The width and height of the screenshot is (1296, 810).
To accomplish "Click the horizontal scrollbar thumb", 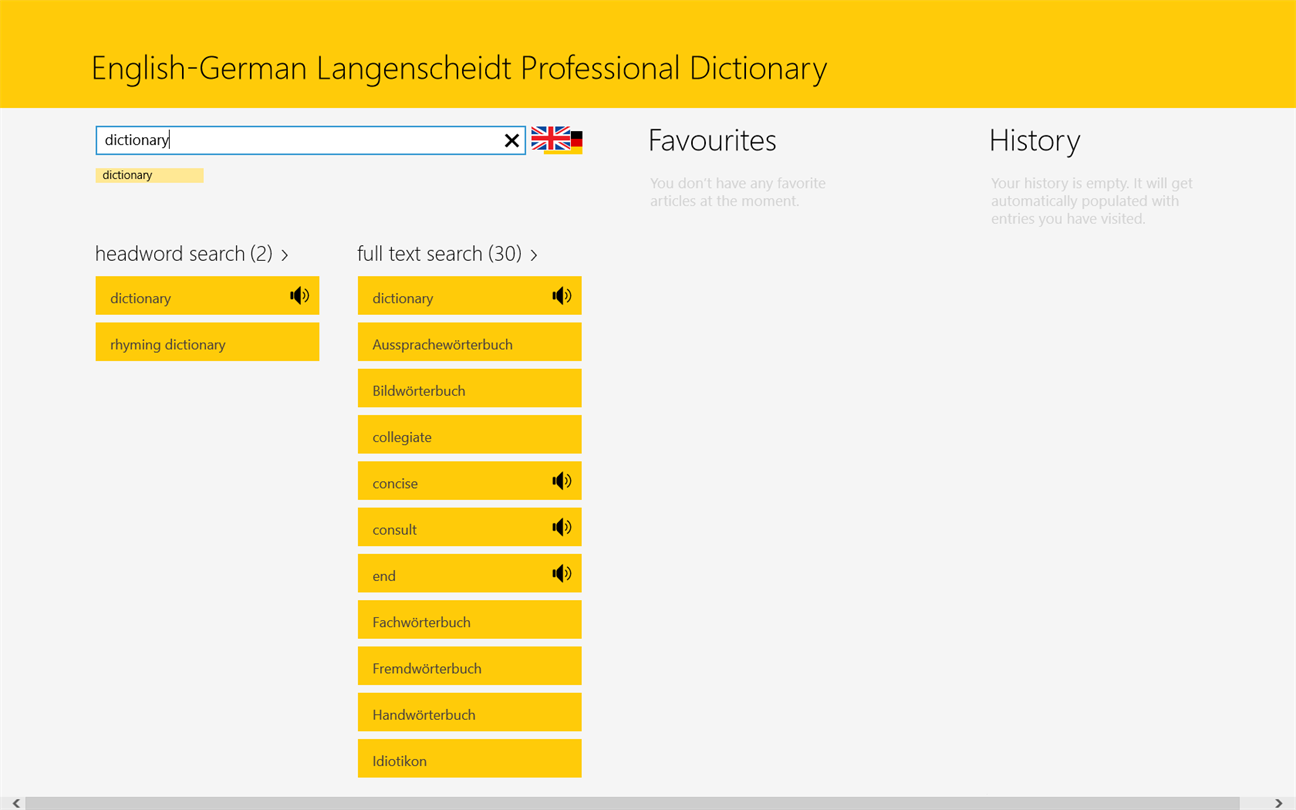I will point(632,803).
